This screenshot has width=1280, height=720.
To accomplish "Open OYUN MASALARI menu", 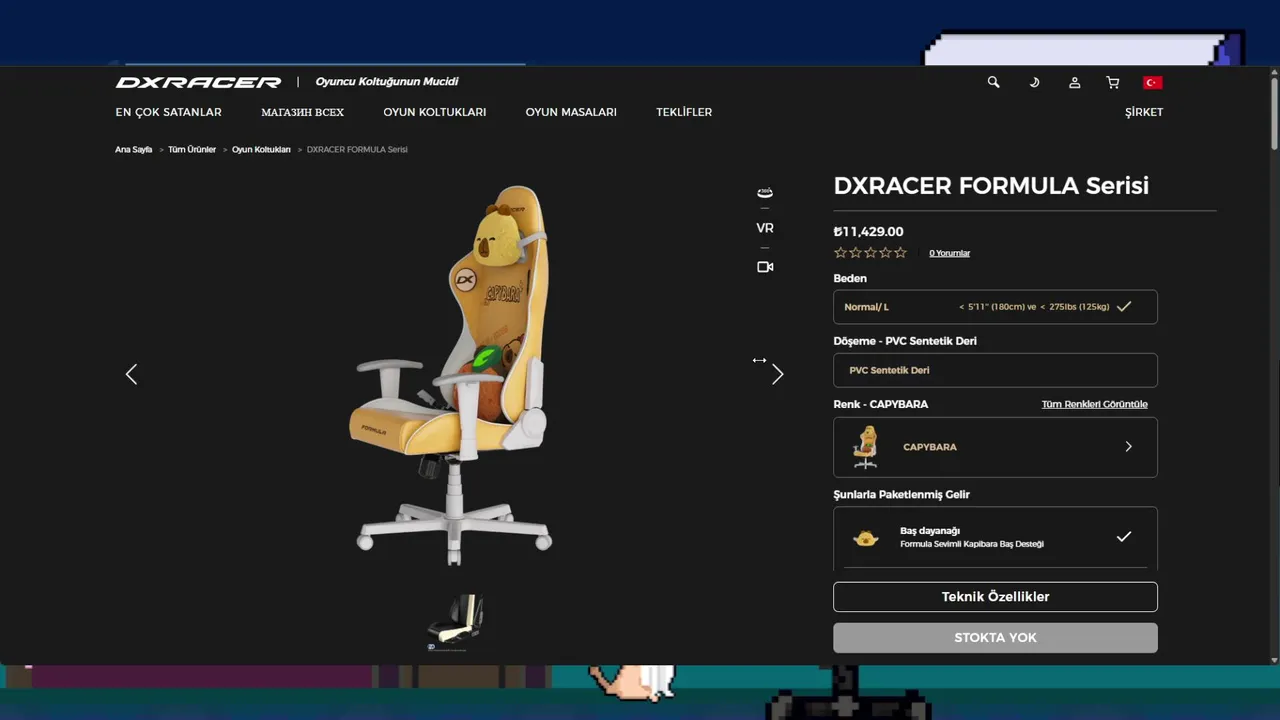I will (x=571, y=112).
